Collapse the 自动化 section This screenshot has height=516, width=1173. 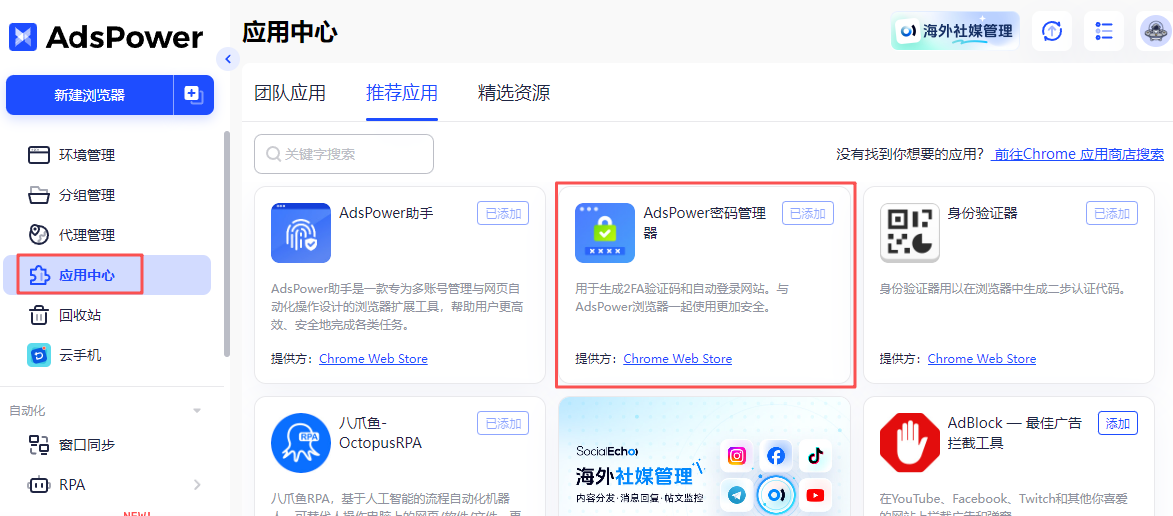tap(197, 411)
